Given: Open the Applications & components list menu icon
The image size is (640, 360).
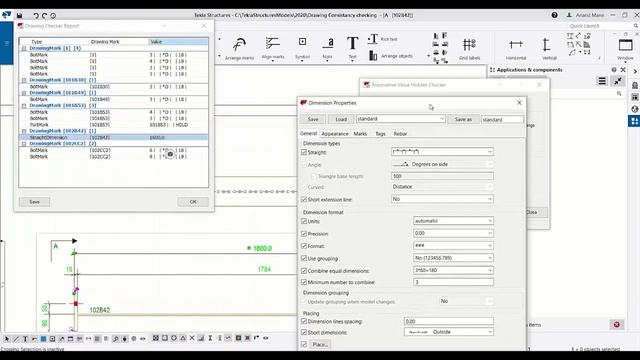Looking at the screenshot, I should tap(602, 81).
